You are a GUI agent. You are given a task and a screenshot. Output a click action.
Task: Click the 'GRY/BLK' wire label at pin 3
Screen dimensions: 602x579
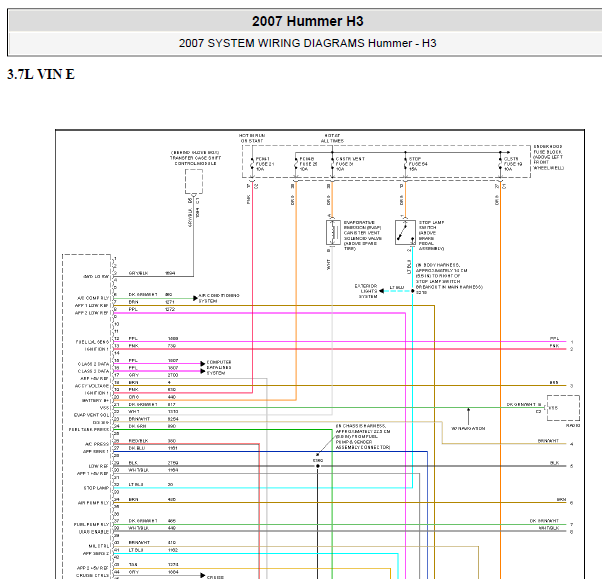tap(138, 273)
